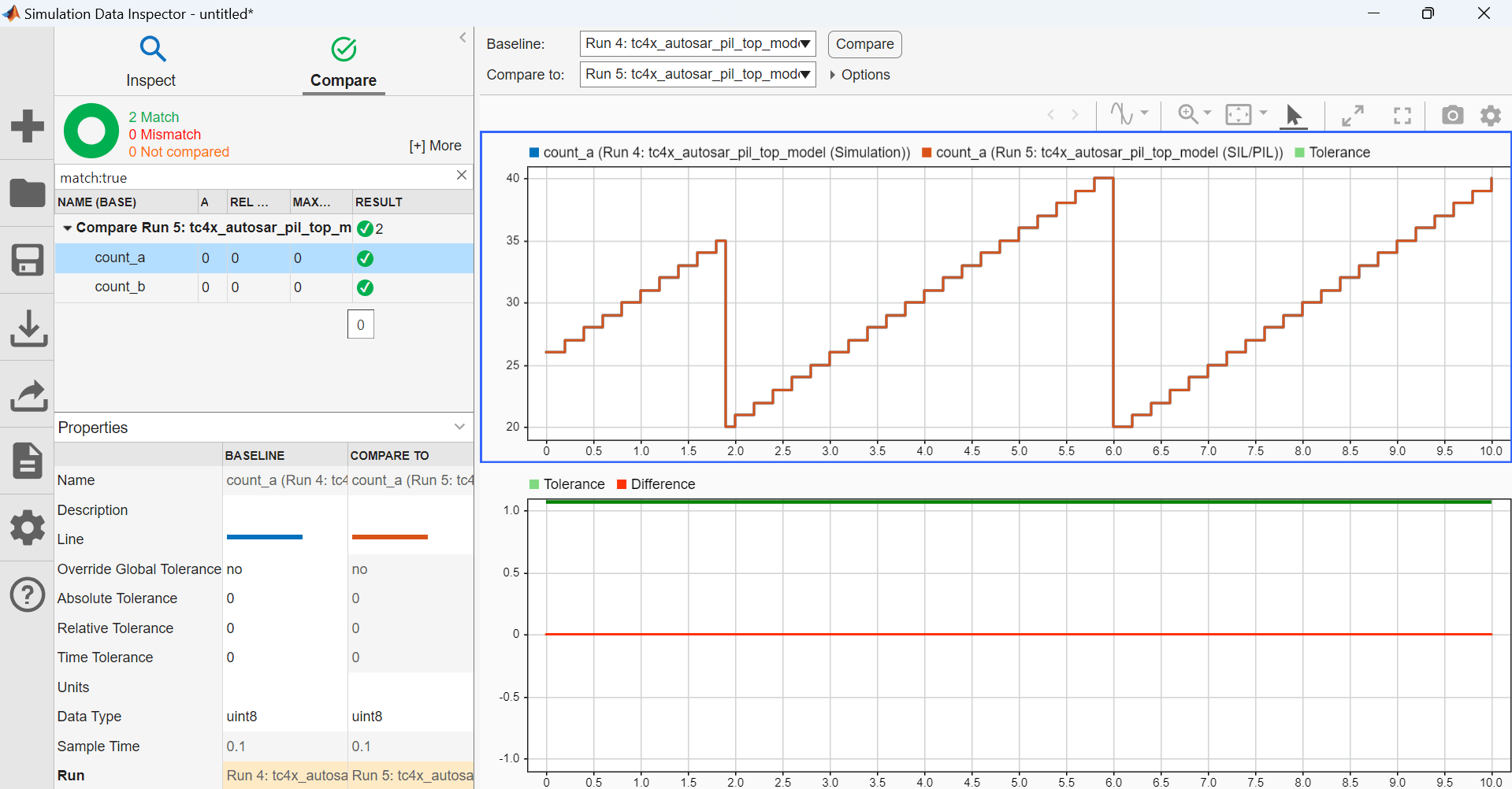Image resolution: width=1512 pixels, height=789 pixels.
Task: Open session with the folder icon
Action: [x=28, y=193]
